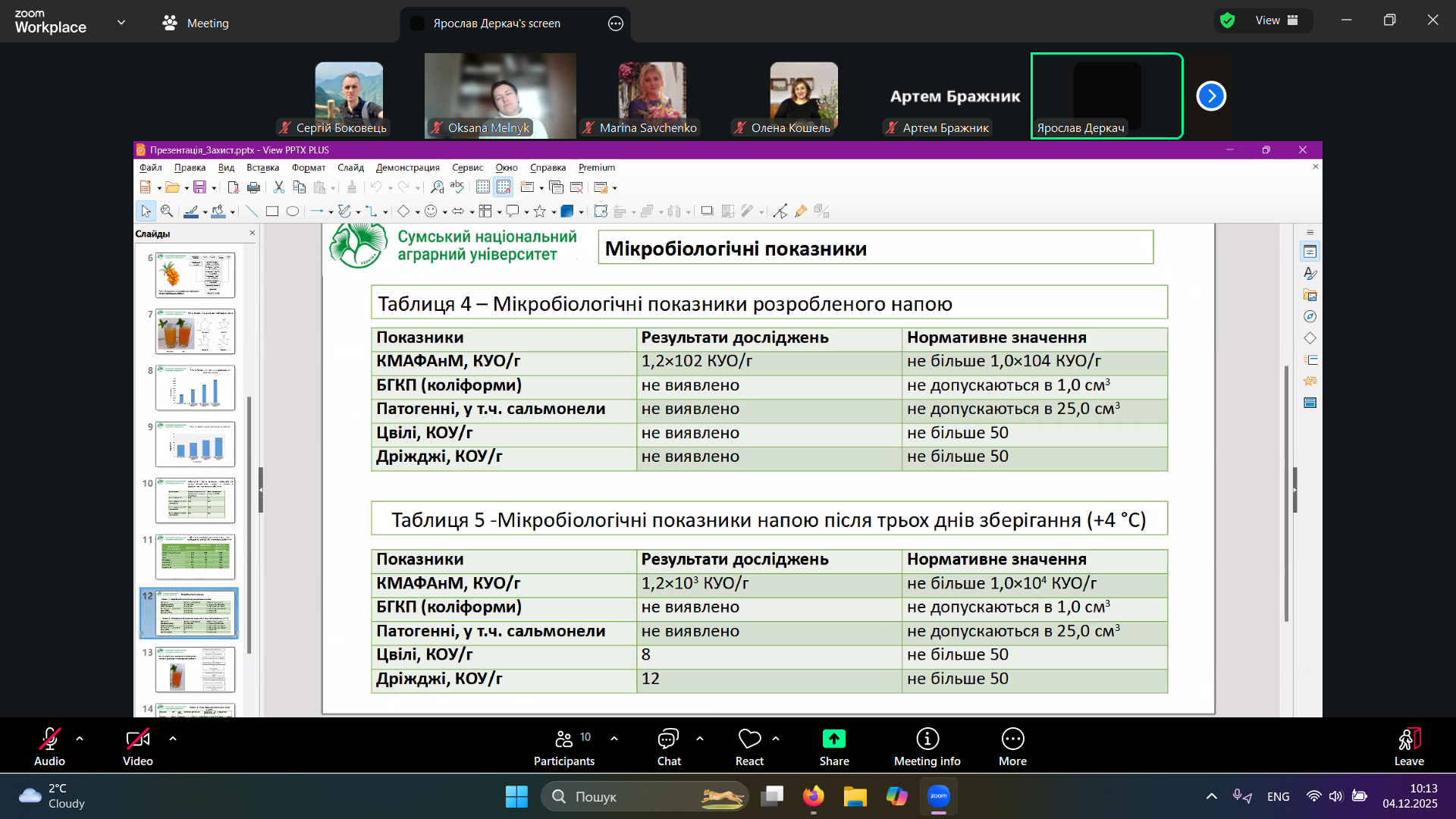Image resolution: width=1456 pixels, height=819 pixels.
Task: Start camera with Video button
Action: point(137,739)
